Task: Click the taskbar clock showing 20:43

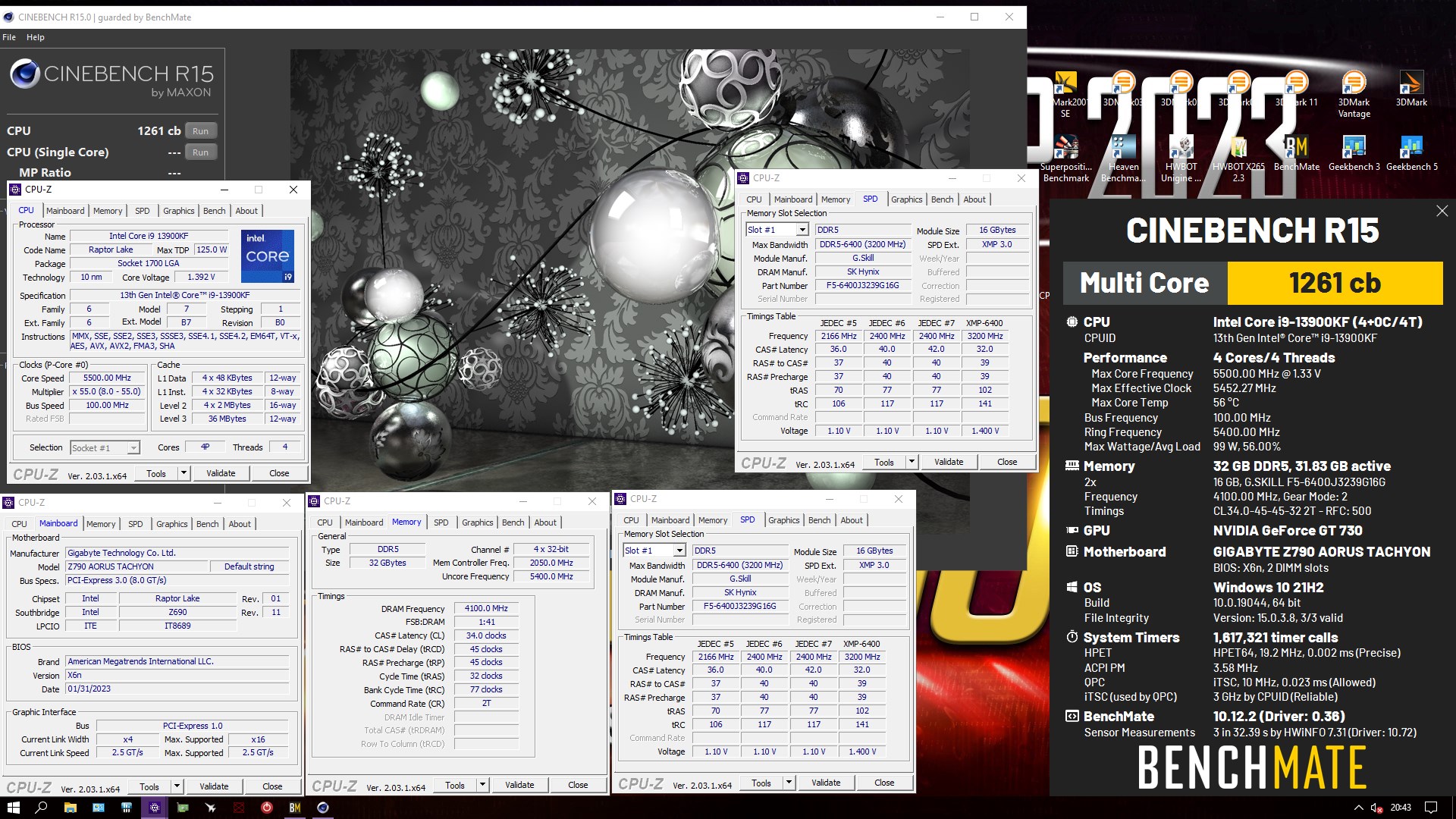Action: pos(1401,808)
